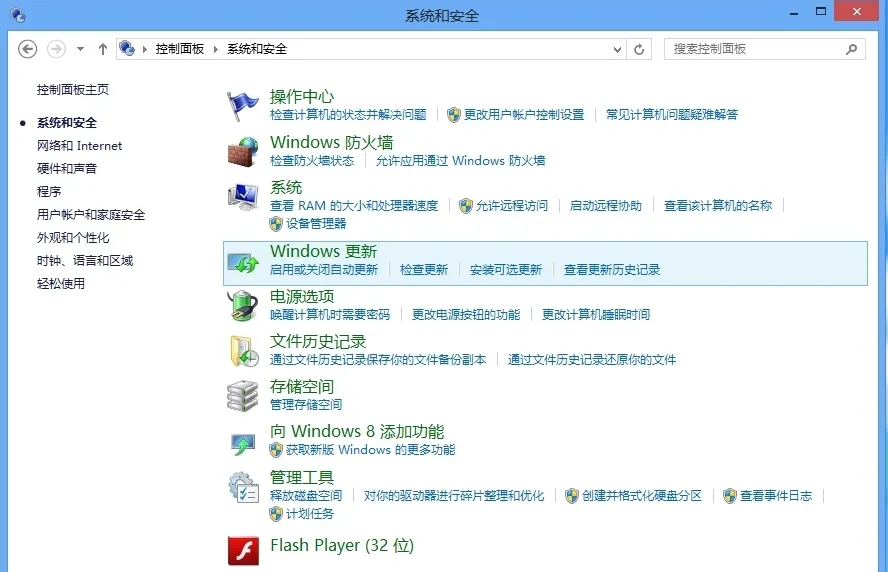
Task: Click the red Flash Player icon
Action: click(x=244, y=550)
